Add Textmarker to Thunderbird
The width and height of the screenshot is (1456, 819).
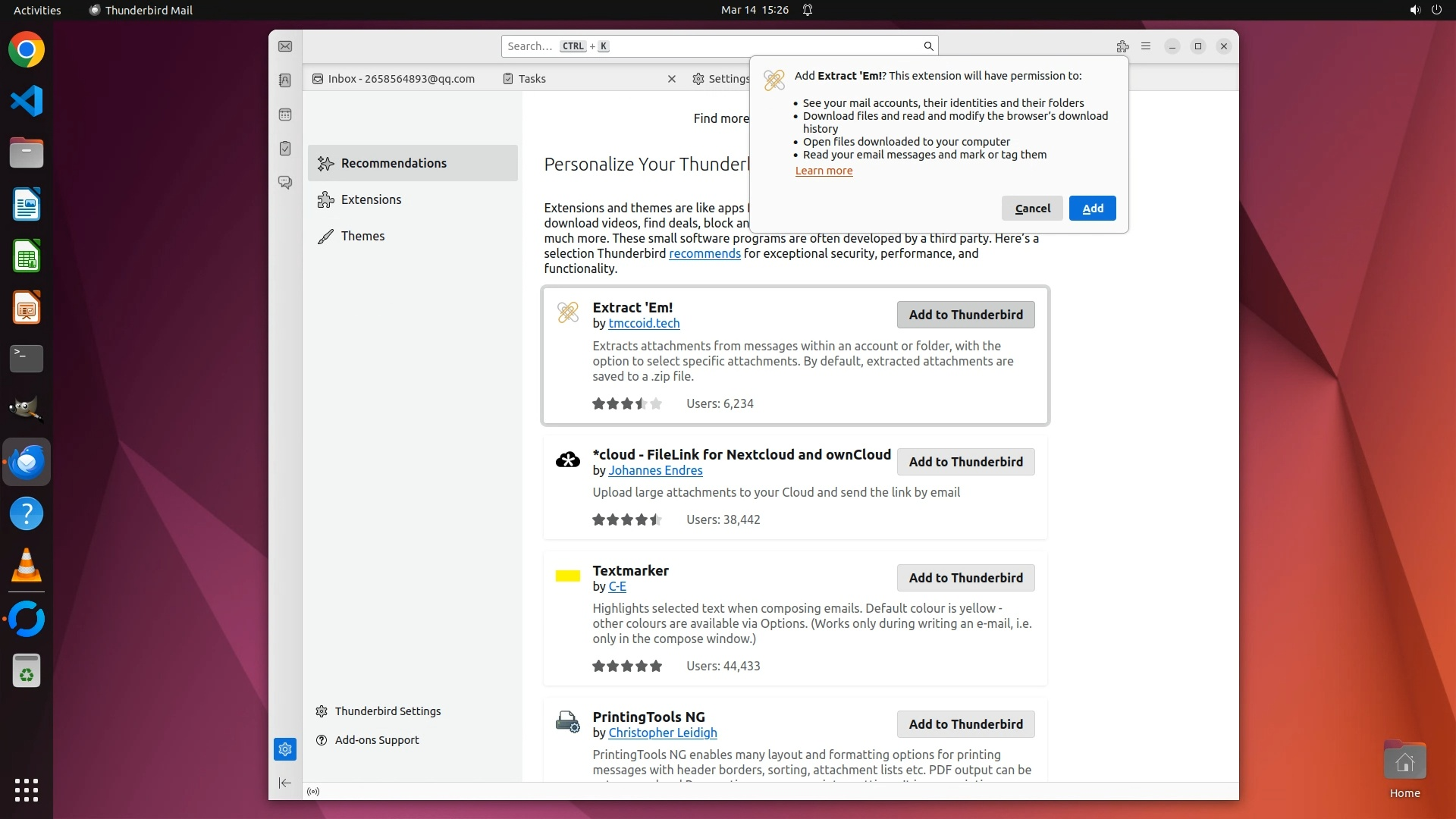[965, 578]
